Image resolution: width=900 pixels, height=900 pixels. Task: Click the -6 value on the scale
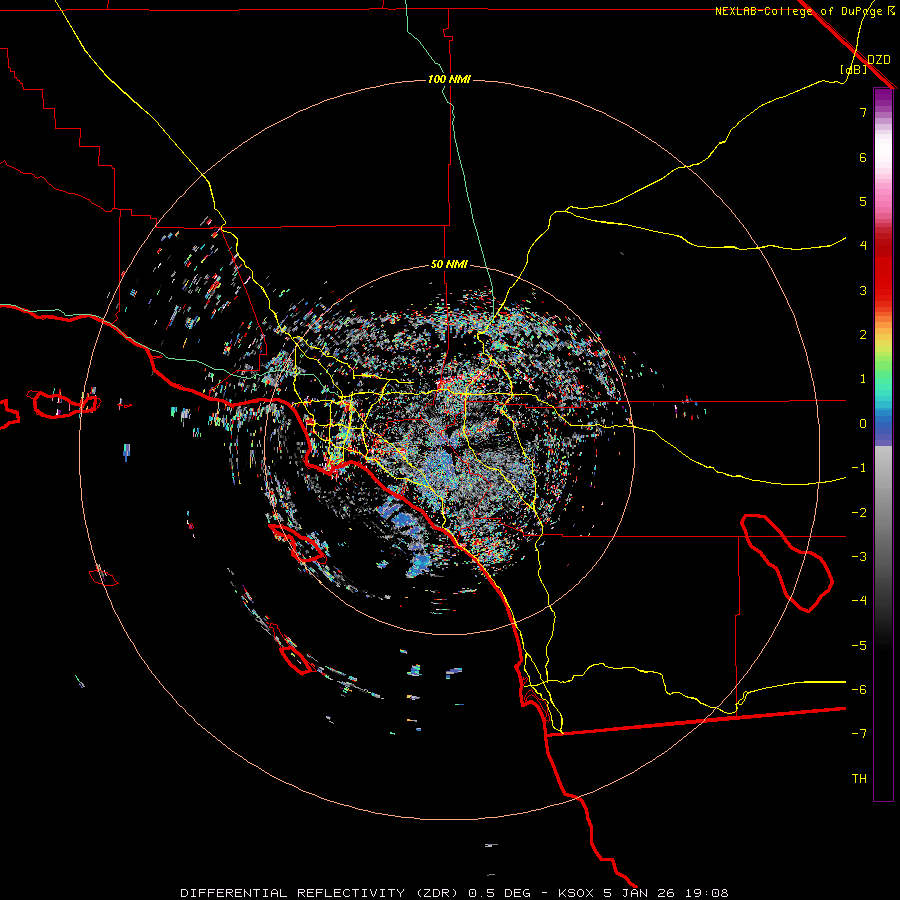[x=859, y=690]
